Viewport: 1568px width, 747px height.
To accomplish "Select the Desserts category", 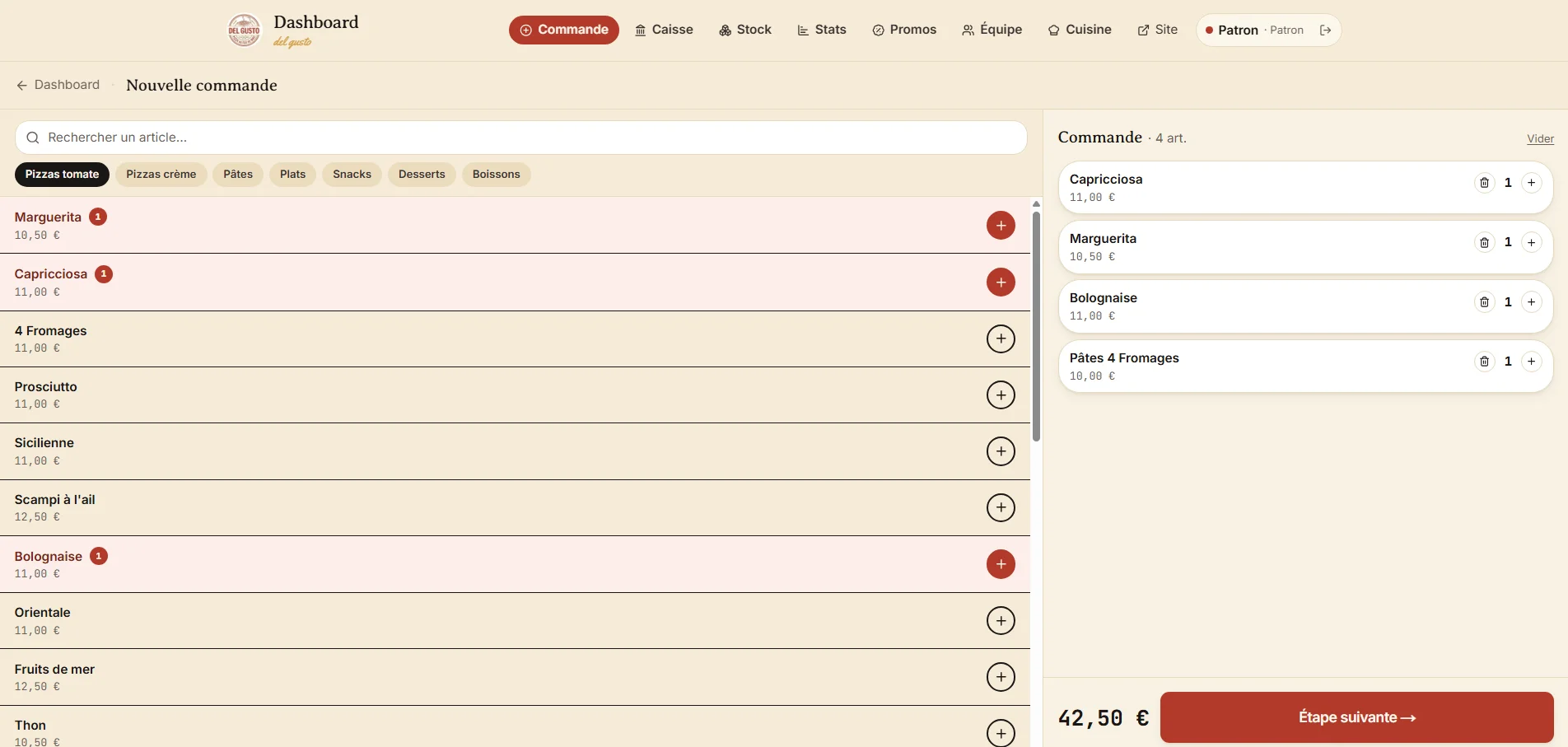I will click(x=422, y=175).
